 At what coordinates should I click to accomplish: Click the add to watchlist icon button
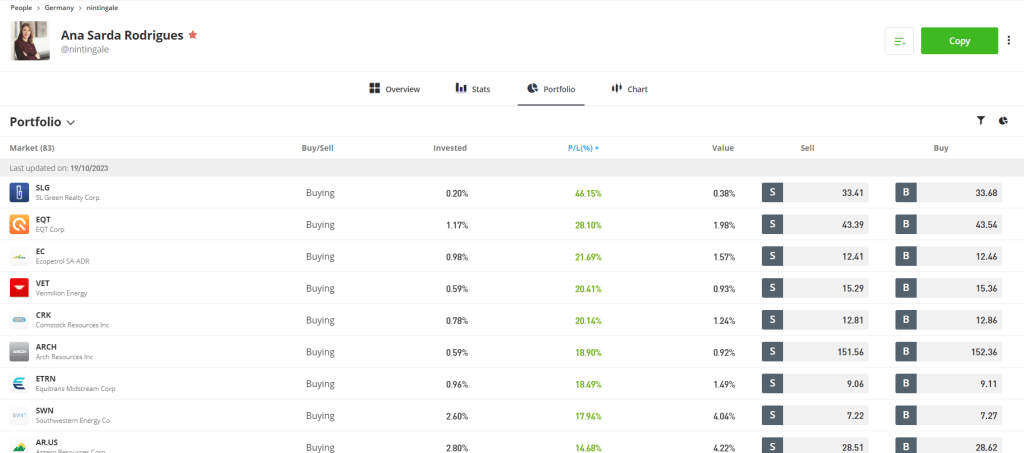(899, 41)
